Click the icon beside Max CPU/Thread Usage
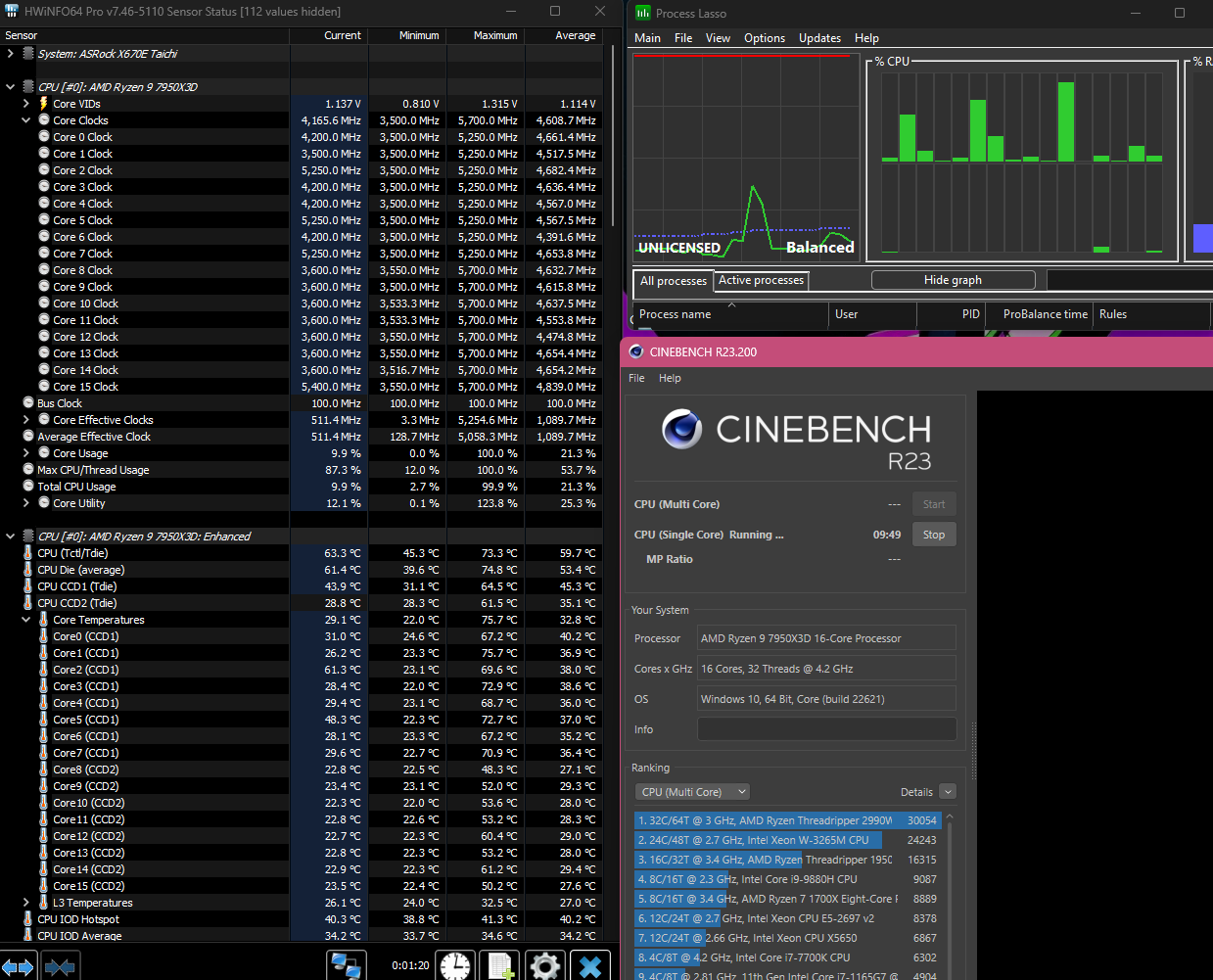 point(28,469)
